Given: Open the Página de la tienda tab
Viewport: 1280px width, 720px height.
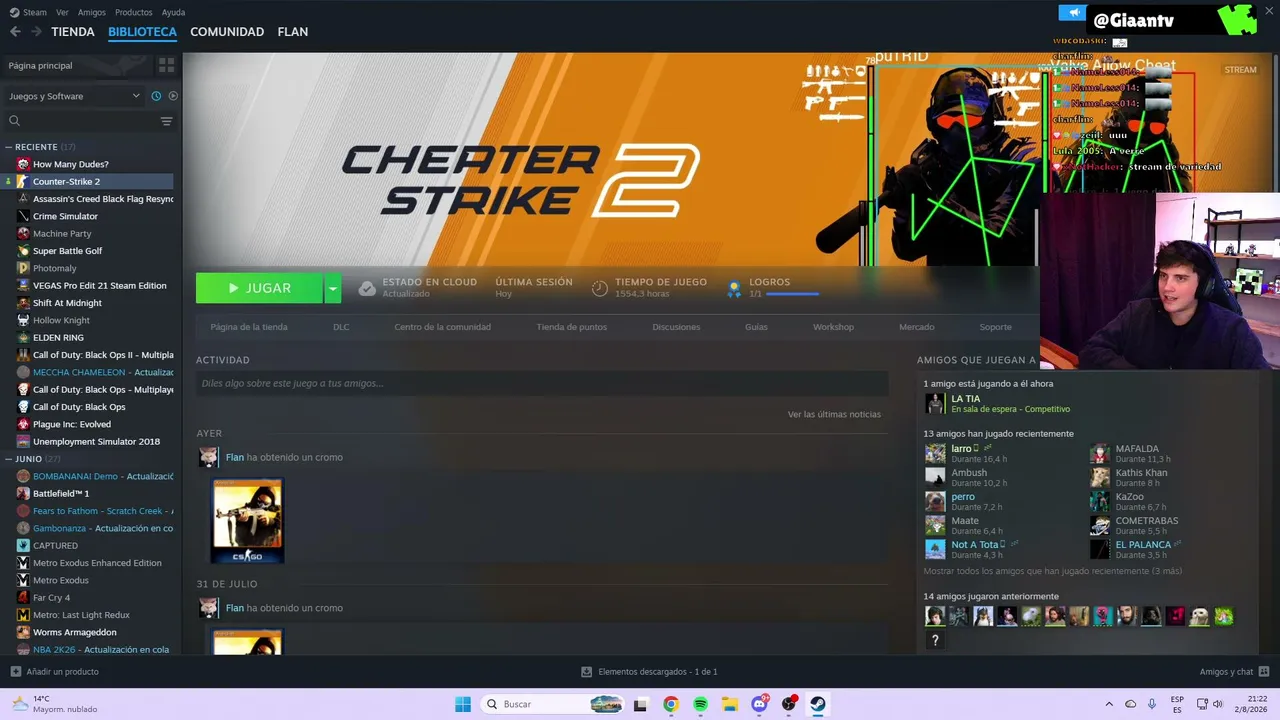Looking at the screenshot, I should click(249, 327).
